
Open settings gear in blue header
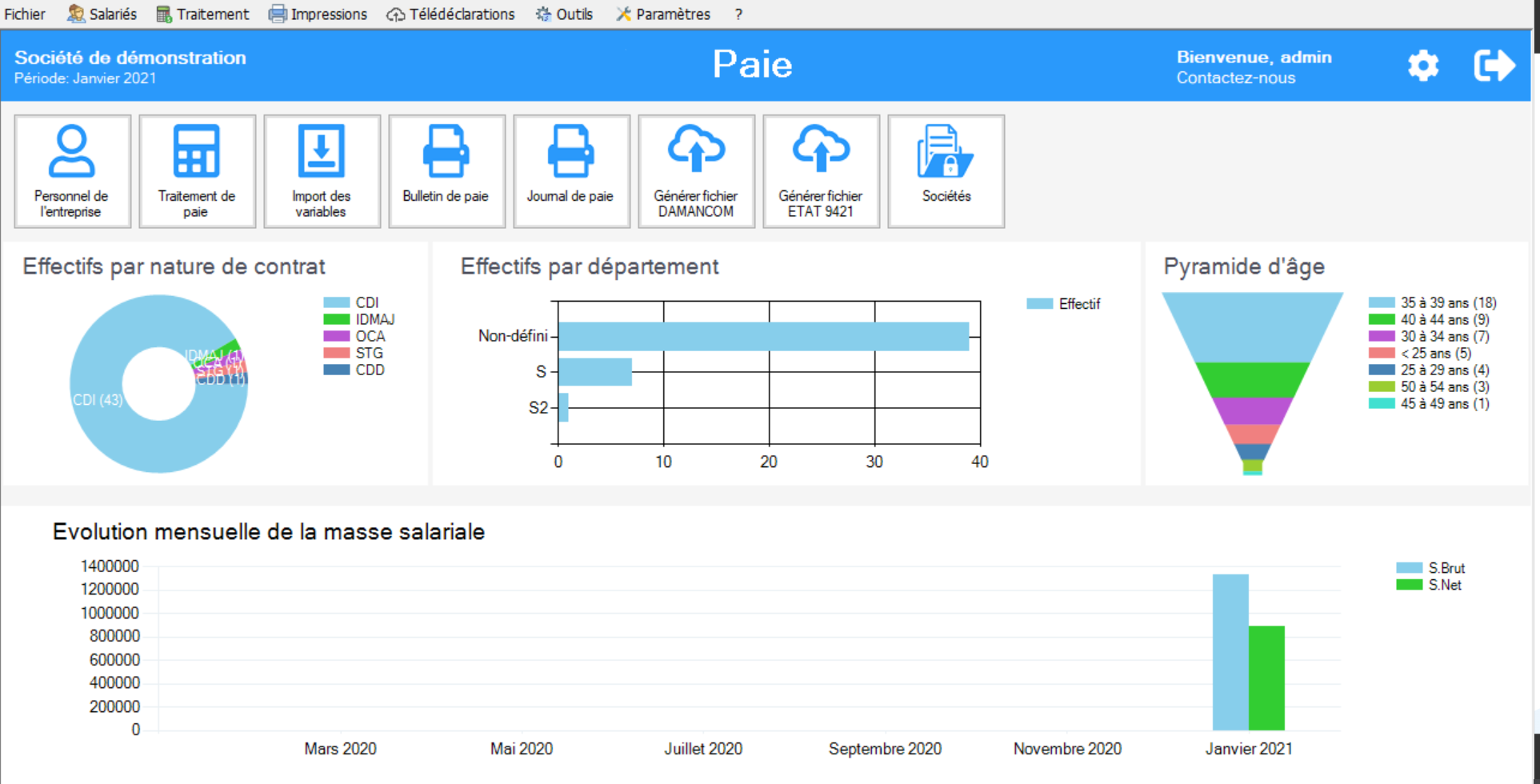pyautogui.click(x=1423, y=66)
